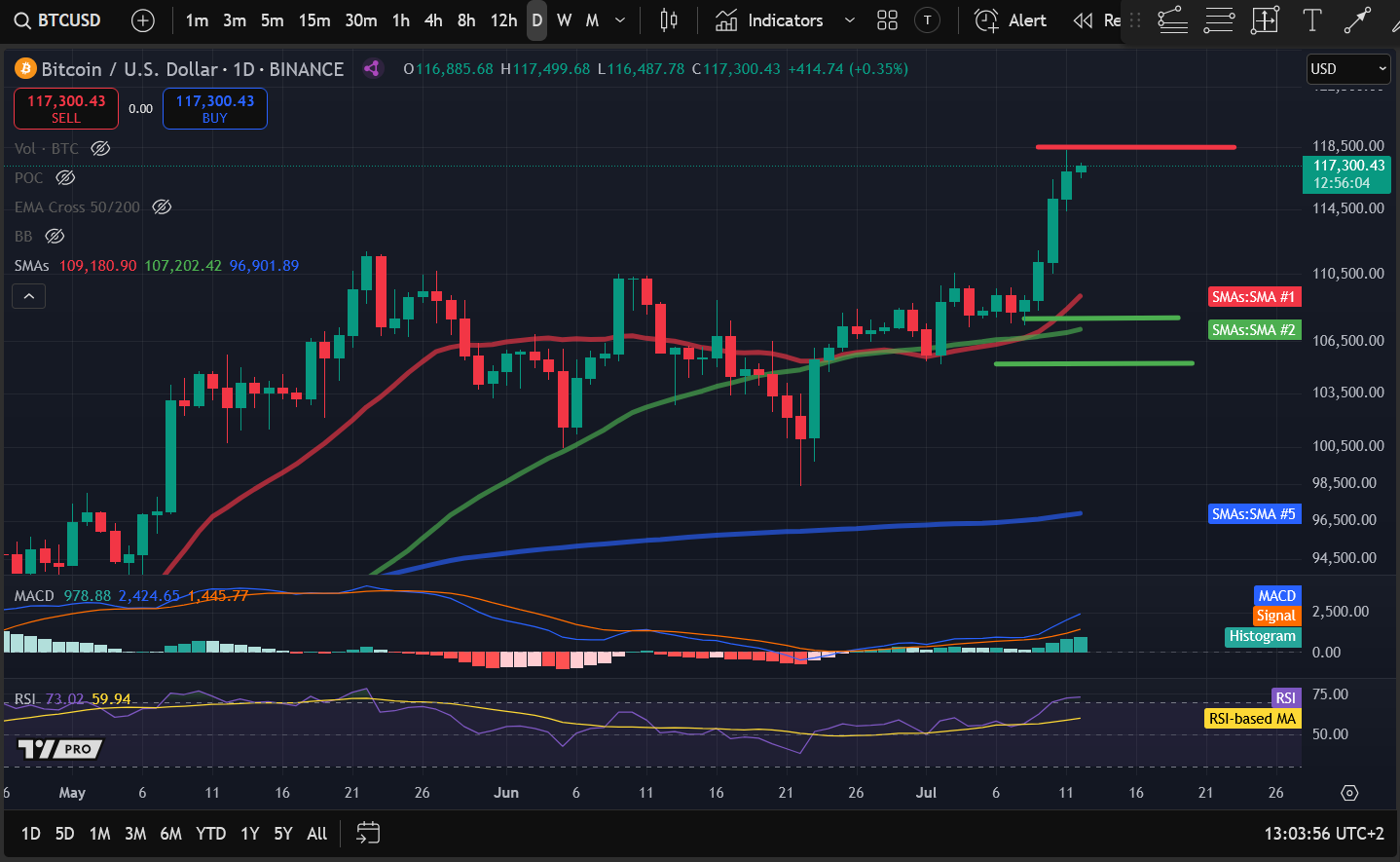This screenshot has height=862, width=1400.
Task: Click the TradingView PRO logo
Action: (x=59, y=749)
